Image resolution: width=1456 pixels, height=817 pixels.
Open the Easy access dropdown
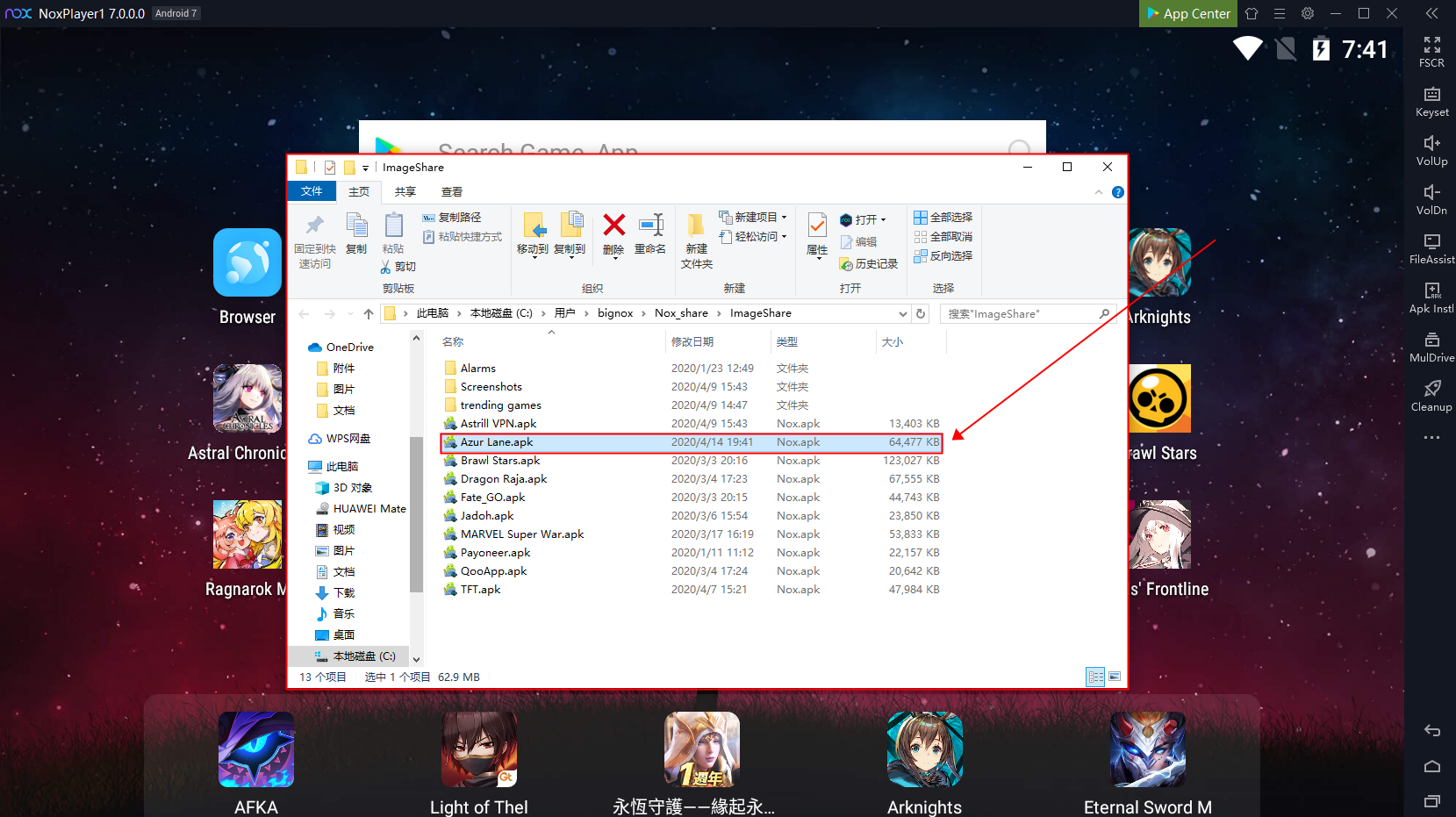coord(753,236)
